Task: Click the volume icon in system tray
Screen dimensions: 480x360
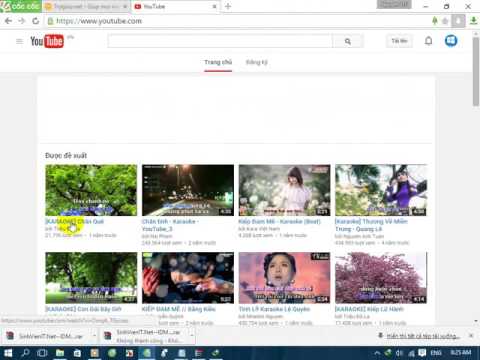Action: [x=399, y=353]
